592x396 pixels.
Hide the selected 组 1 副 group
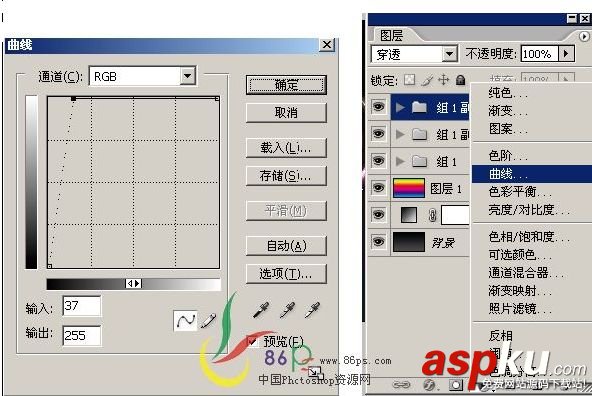pyautogui.click(x=378, y=107)
